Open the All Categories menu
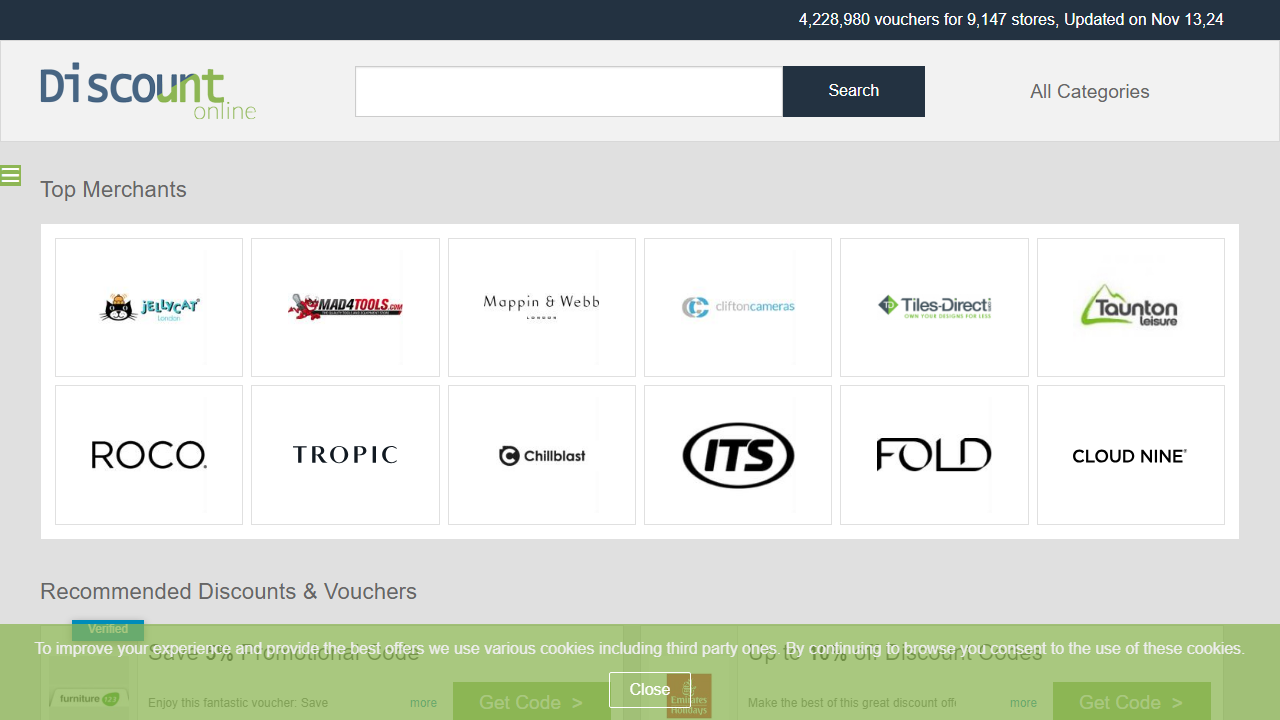 (x=1089, y=92)
